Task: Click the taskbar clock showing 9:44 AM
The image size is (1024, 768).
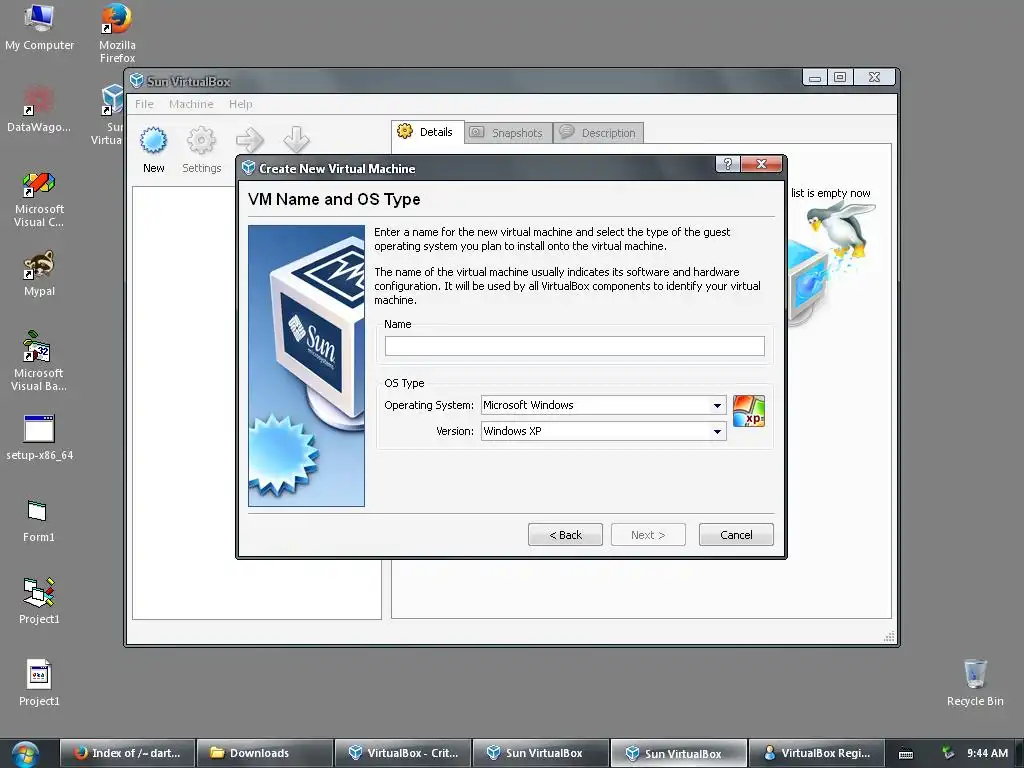Action: (x=987, y=753)
